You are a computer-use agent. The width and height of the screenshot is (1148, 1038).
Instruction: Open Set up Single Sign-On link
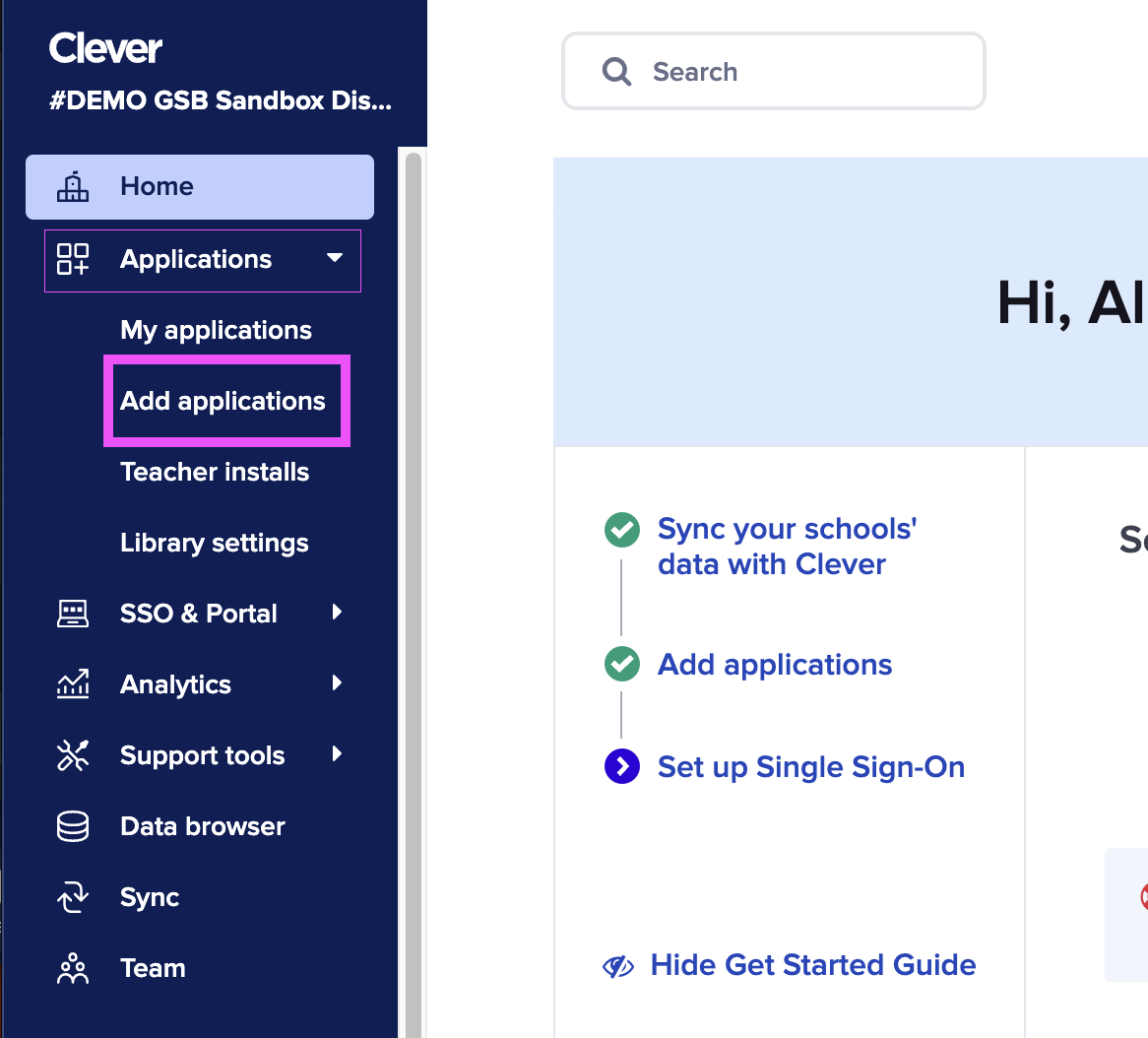pyautogui.click(x=811, y=767)
